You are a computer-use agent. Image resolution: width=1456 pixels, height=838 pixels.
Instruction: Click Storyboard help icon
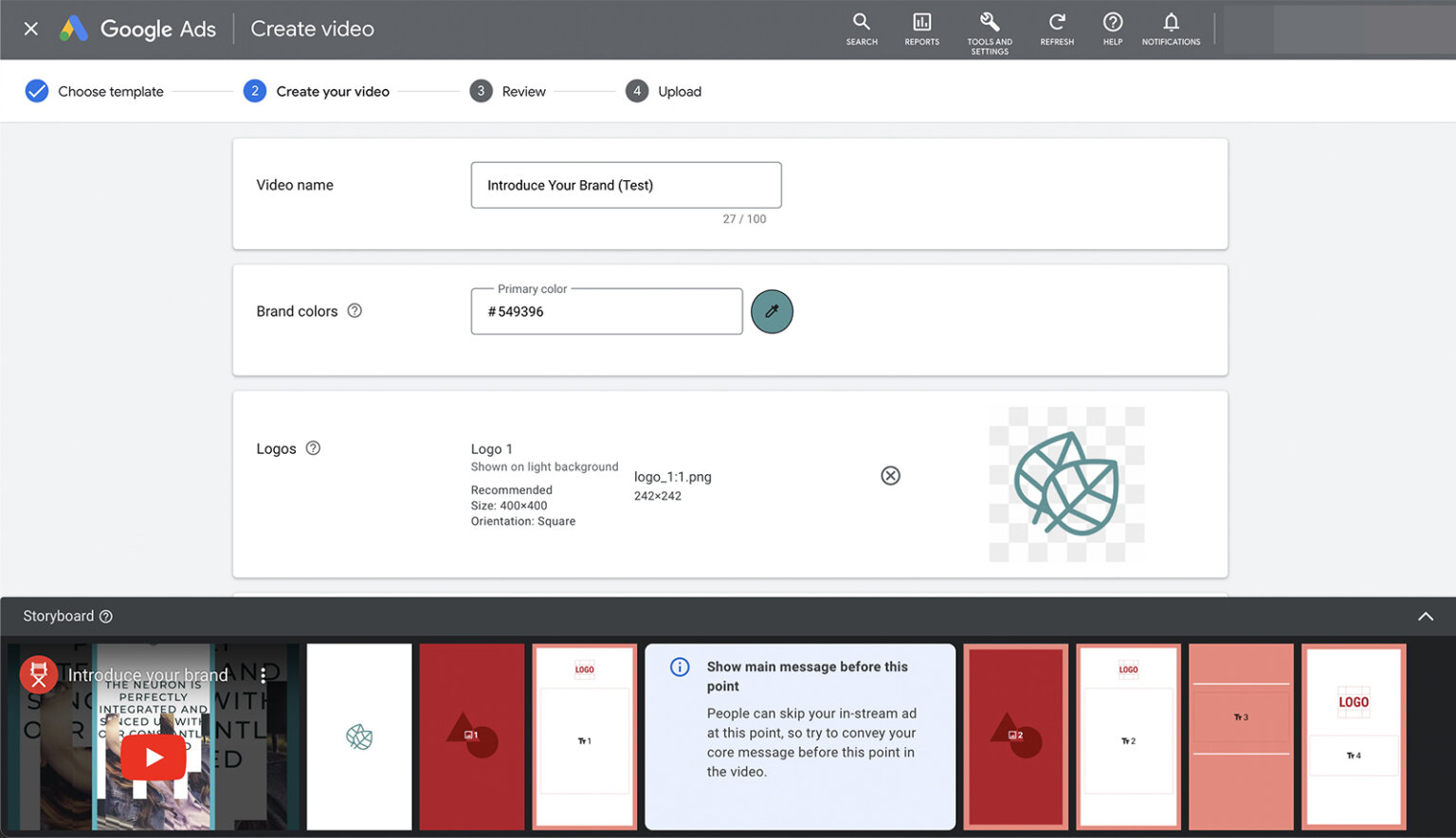(x=106, y=616)
